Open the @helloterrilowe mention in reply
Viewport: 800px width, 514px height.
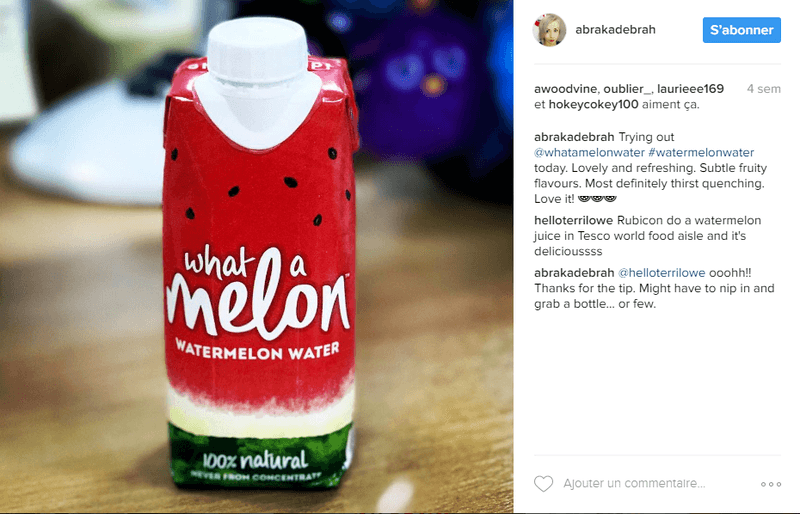point(661,273)
